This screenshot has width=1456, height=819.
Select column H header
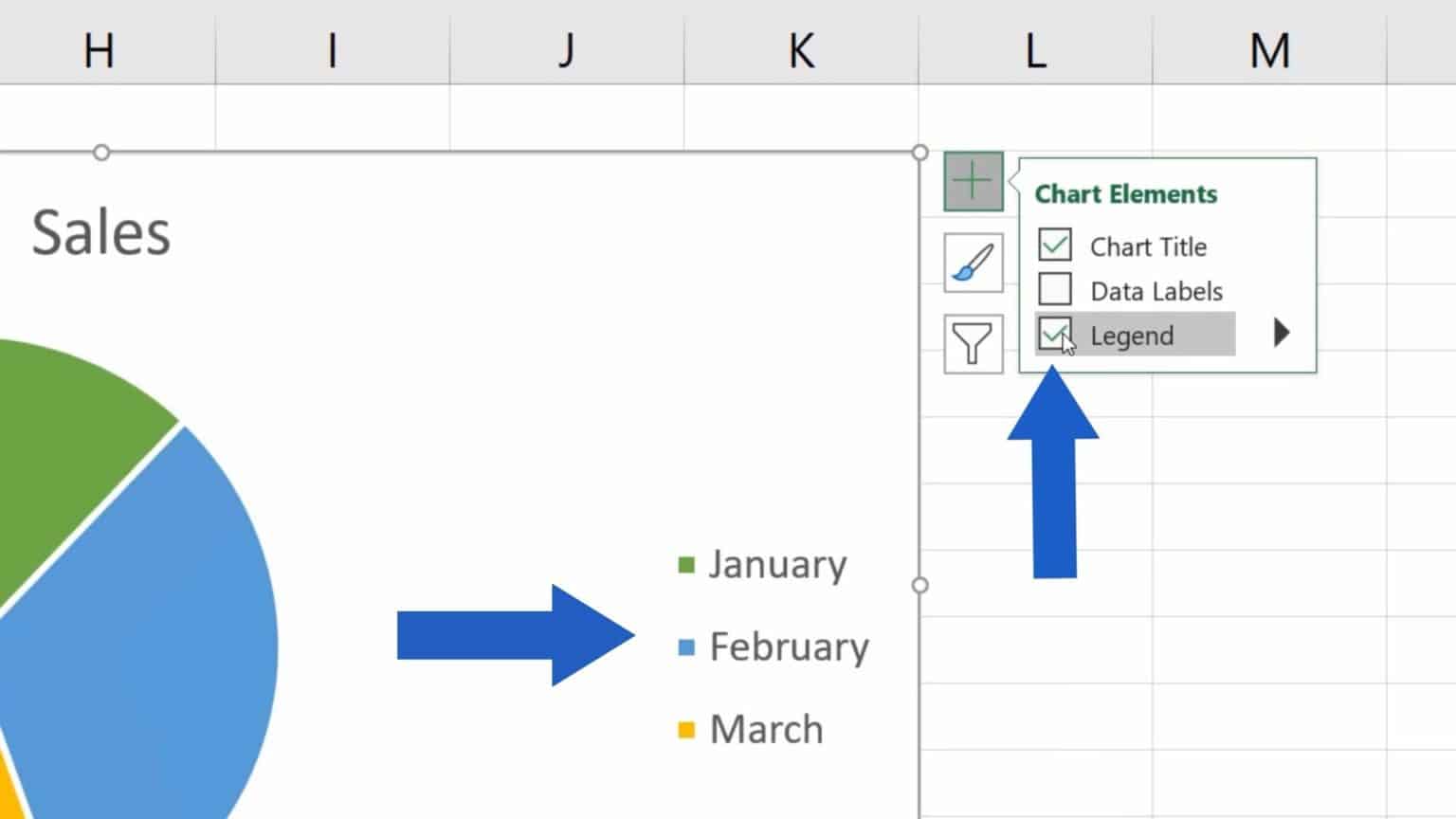pyautogui.click(x=99, y=50)
